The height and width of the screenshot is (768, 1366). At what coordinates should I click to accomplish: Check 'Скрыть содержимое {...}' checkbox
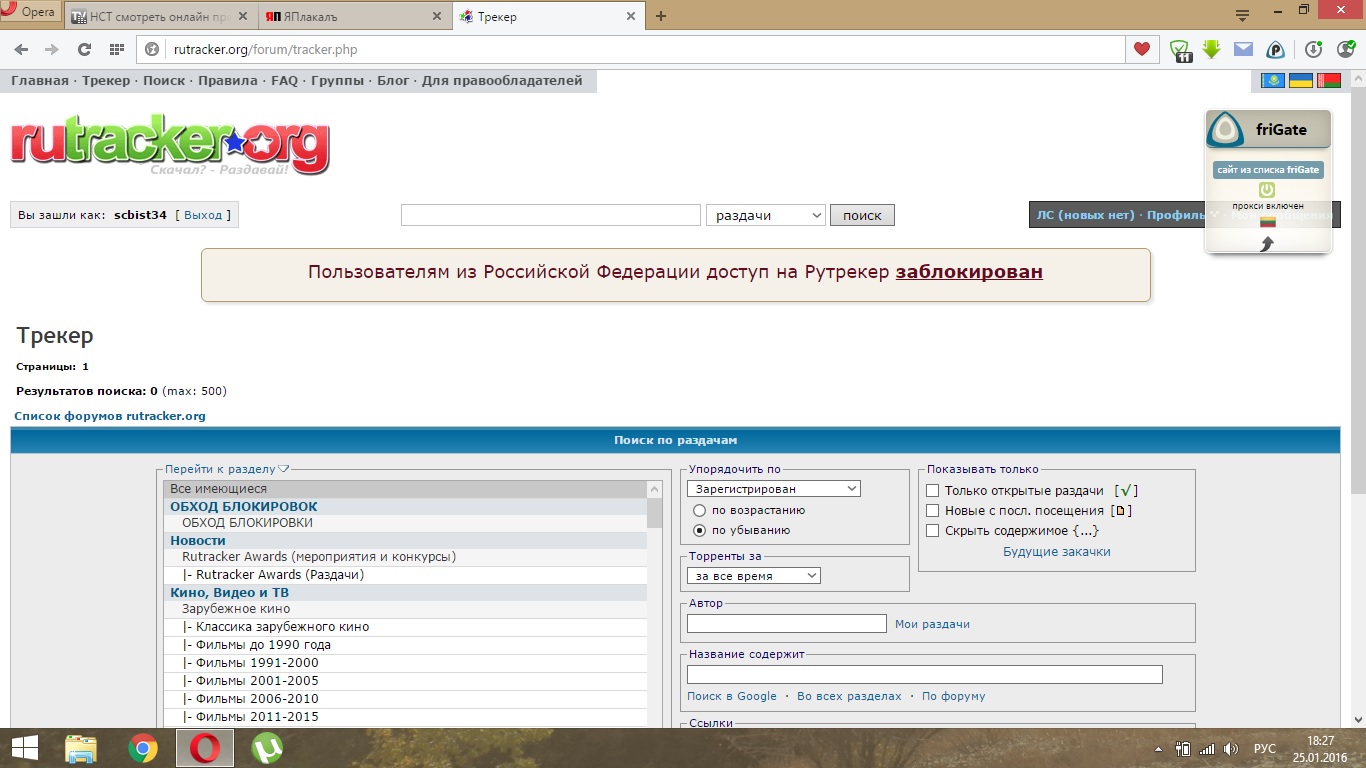pos(933,530)
